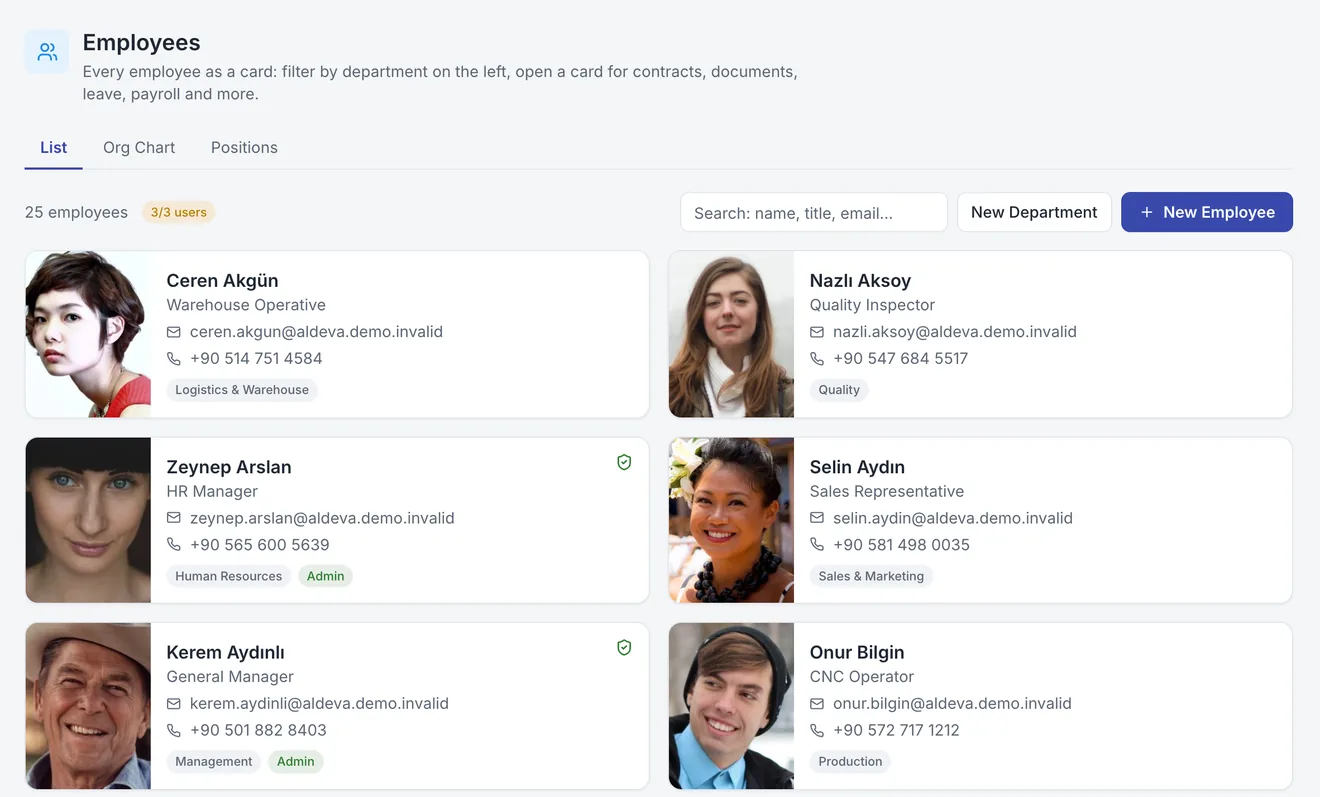The width and height of the screenshot is (1320, 797).
Task: Click the admin shield icon on Zeynep Arslan's card
Action: (x=624, y=462)
